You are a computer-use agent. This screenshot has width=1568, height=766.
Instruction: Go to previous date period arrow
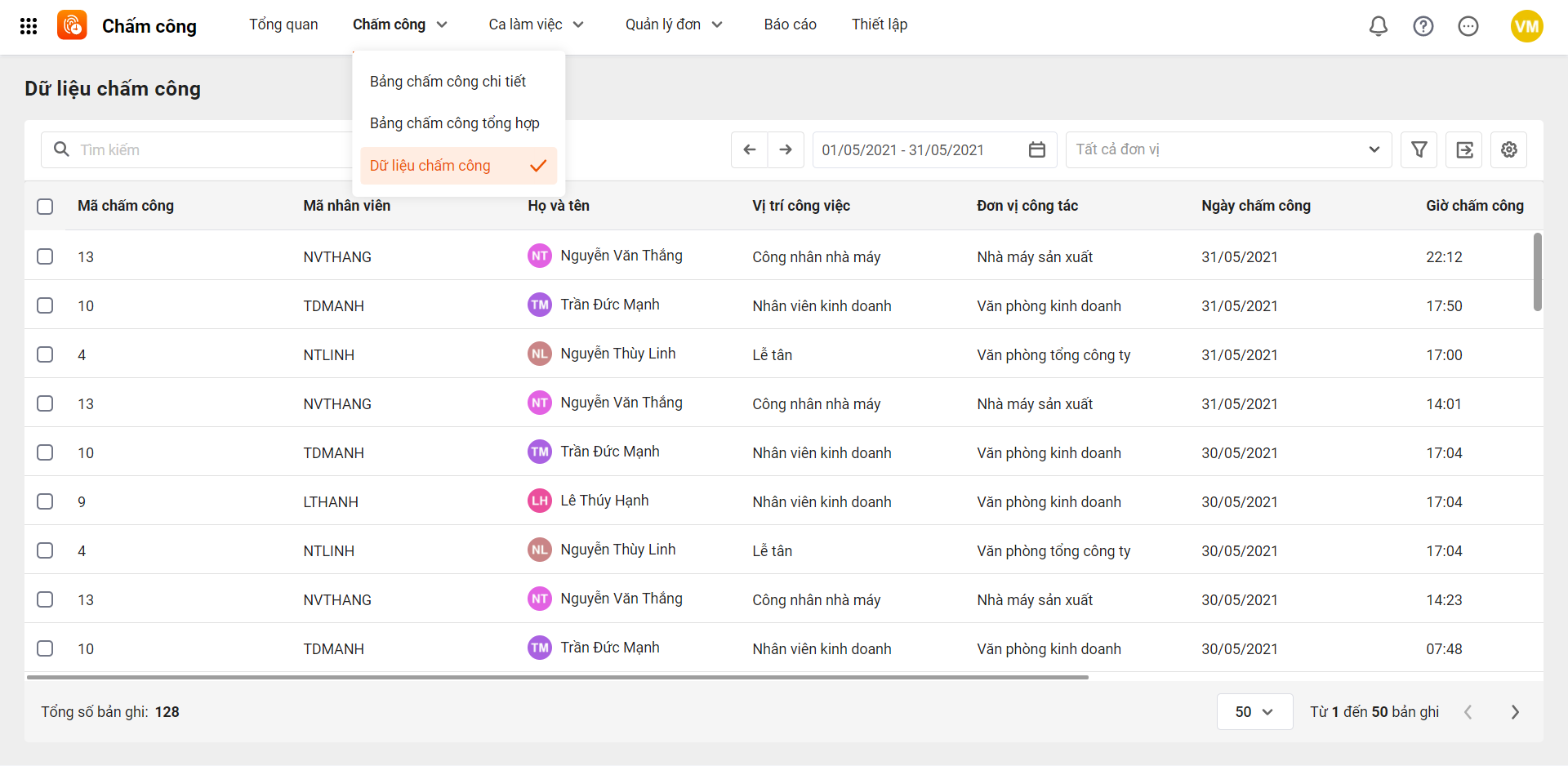click(x=749, y=149)
